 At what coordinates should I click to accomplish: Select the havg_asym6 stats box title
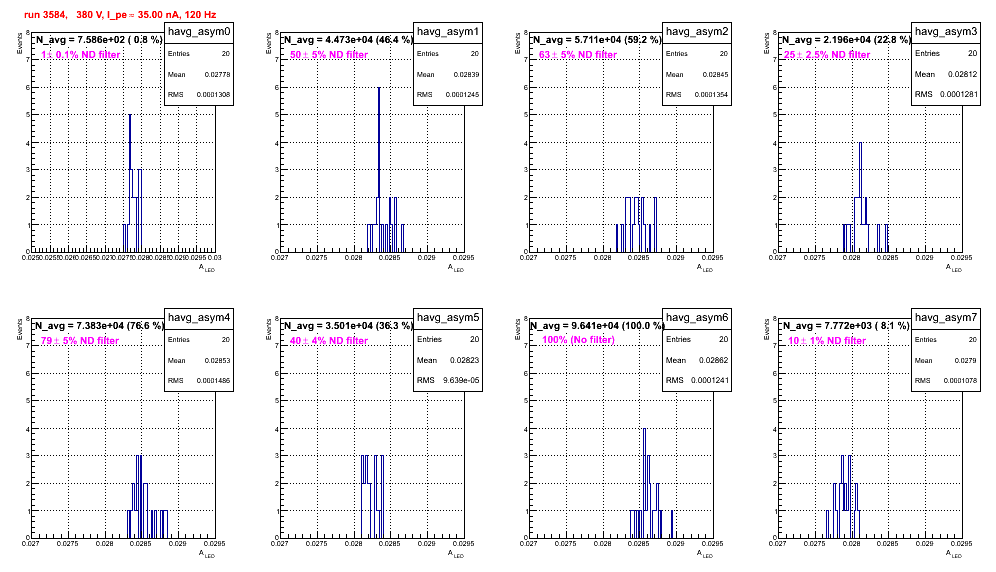click(x=697, y=318)
